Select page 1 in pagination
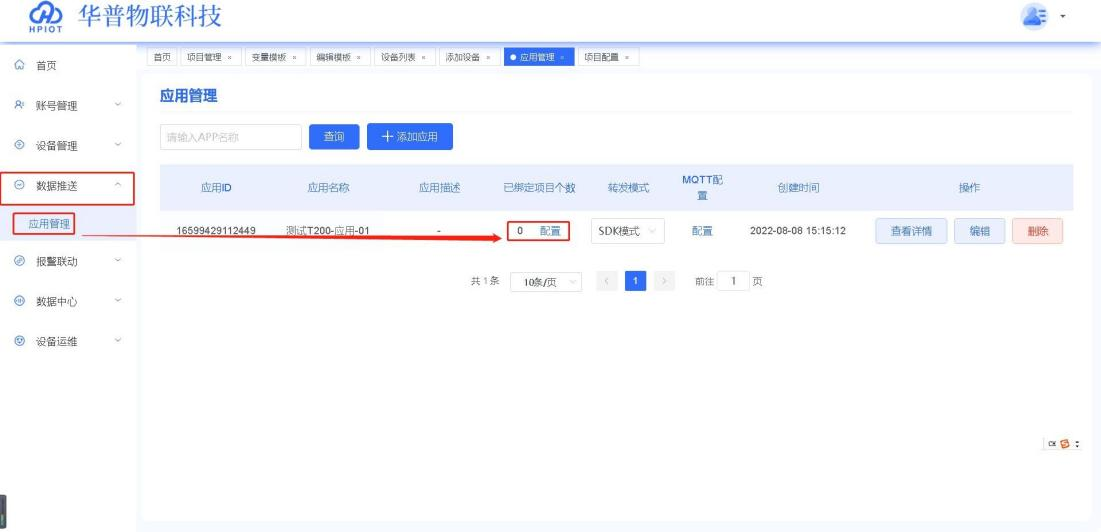The width and height of the screenshot is (1101, 532). [635, 281]
